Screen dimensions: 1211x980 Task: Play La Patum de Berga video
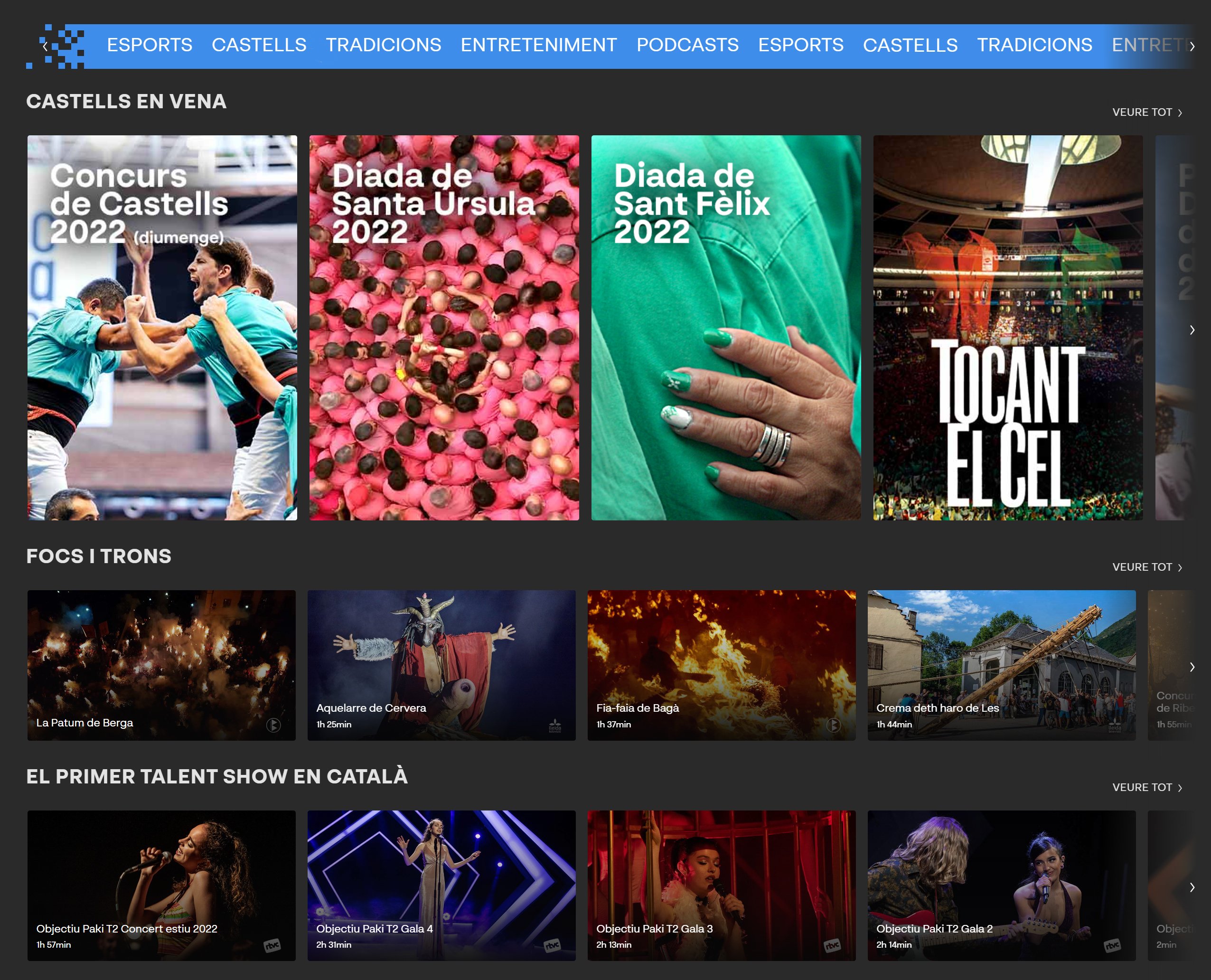[161, 665]
